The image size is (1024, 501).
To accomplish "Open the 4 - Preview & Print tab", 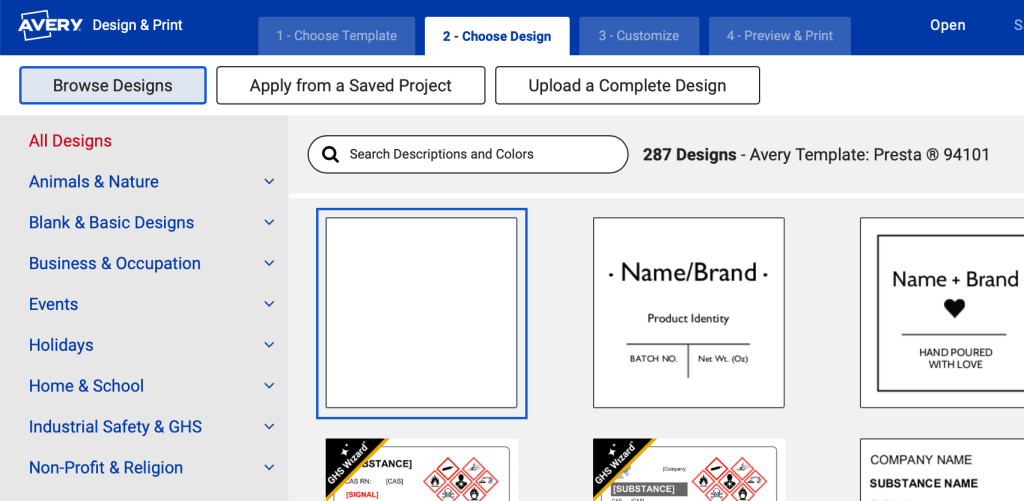I will (779, 36).
